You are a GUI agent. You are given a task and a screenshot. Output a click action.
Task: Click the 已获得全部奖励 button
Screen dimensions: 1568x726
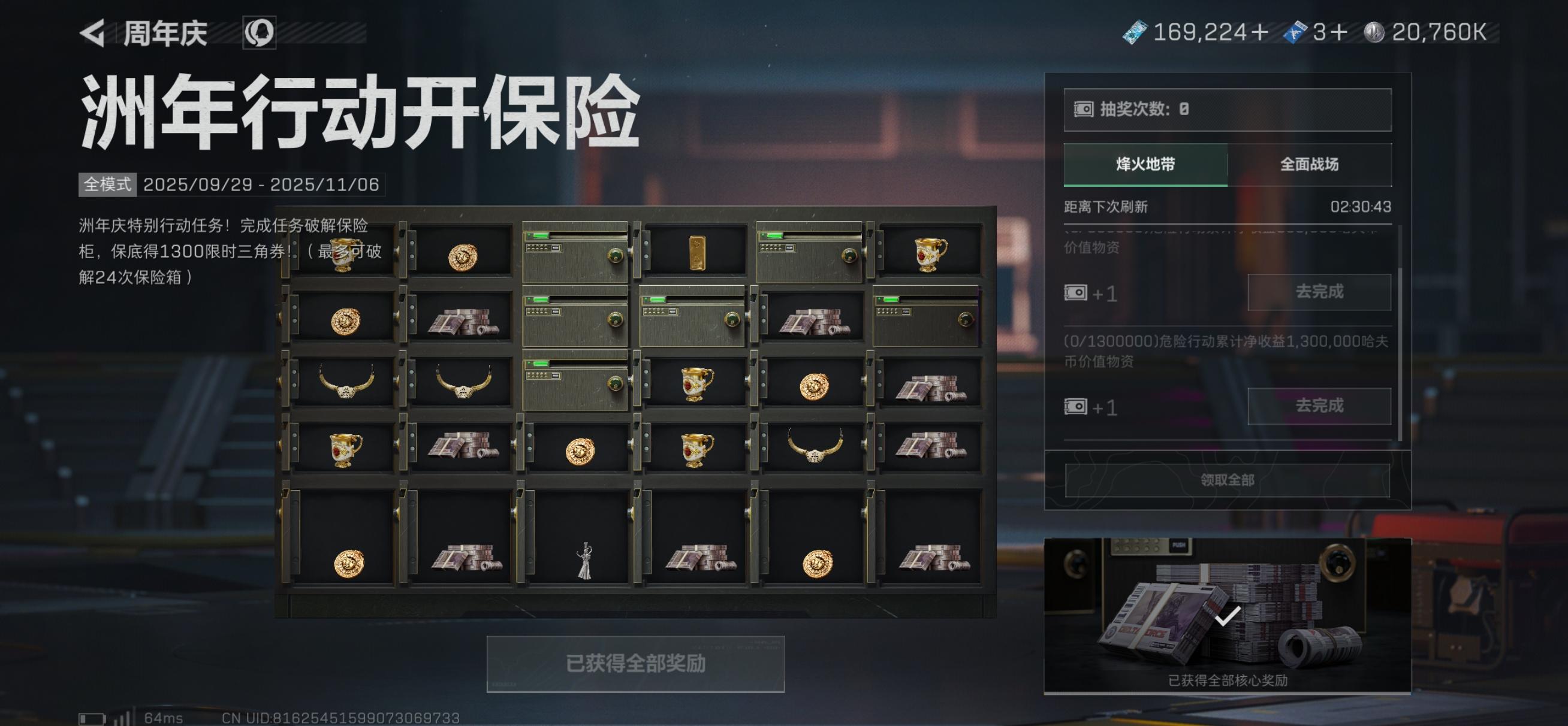[x=635, y=664]
